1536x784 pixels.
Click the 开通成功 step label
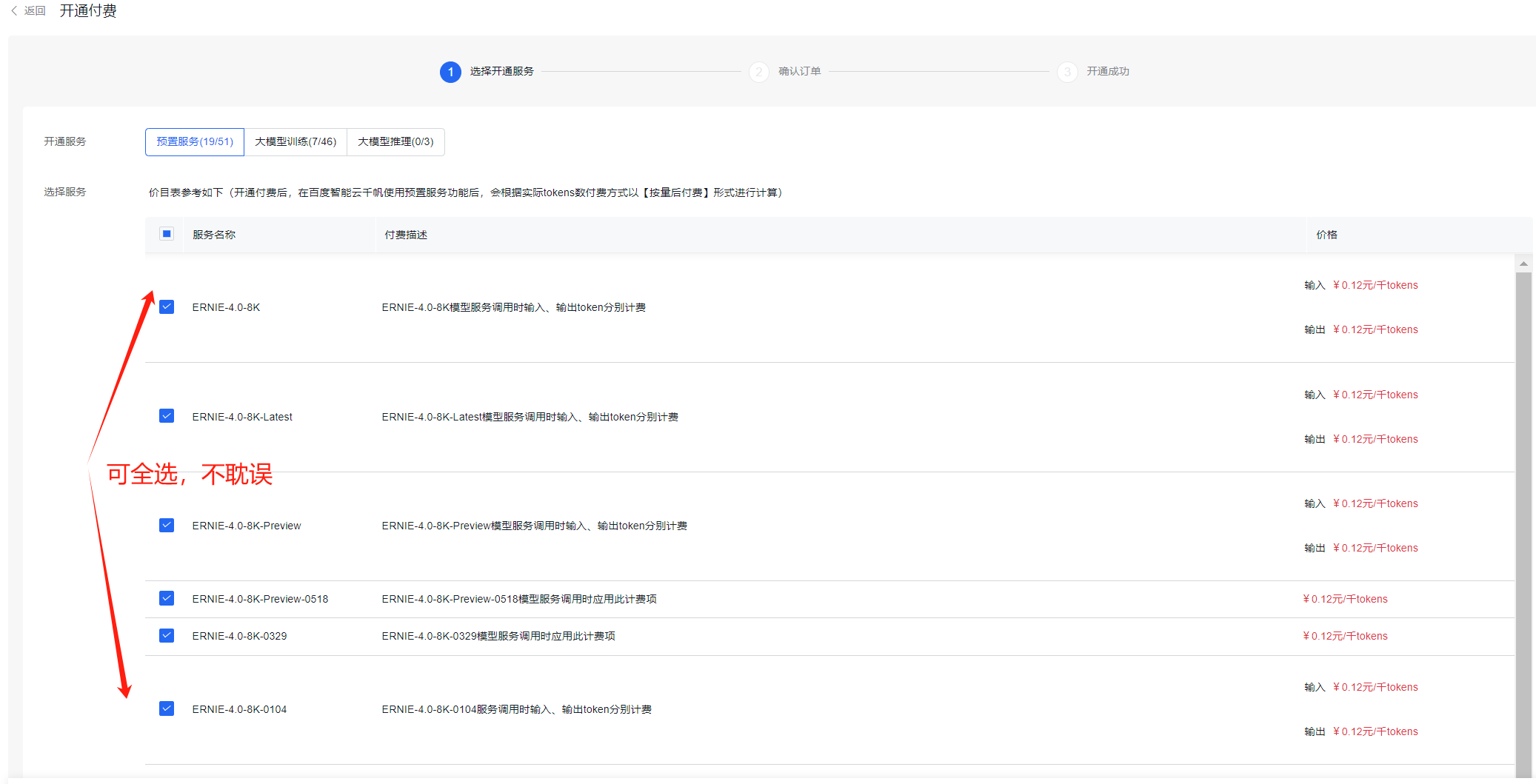[1108, 71]
